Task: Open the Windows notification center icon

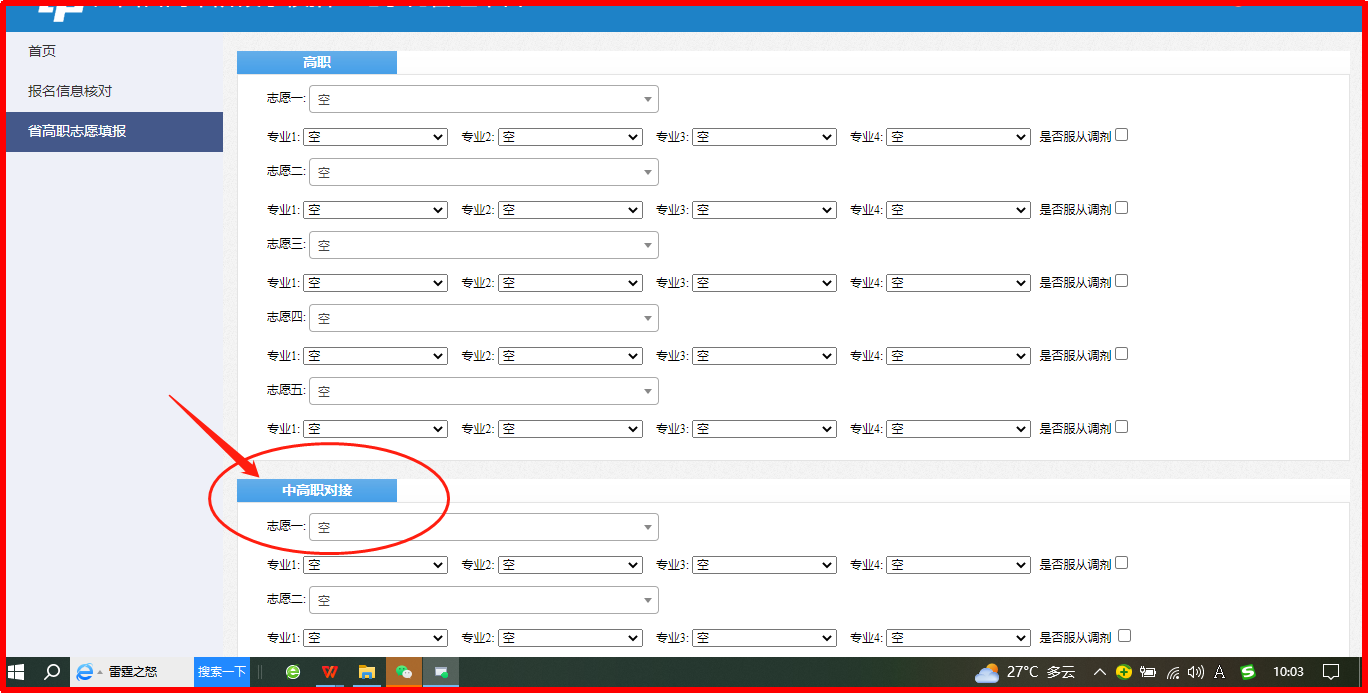Action: click(1331, 672)
